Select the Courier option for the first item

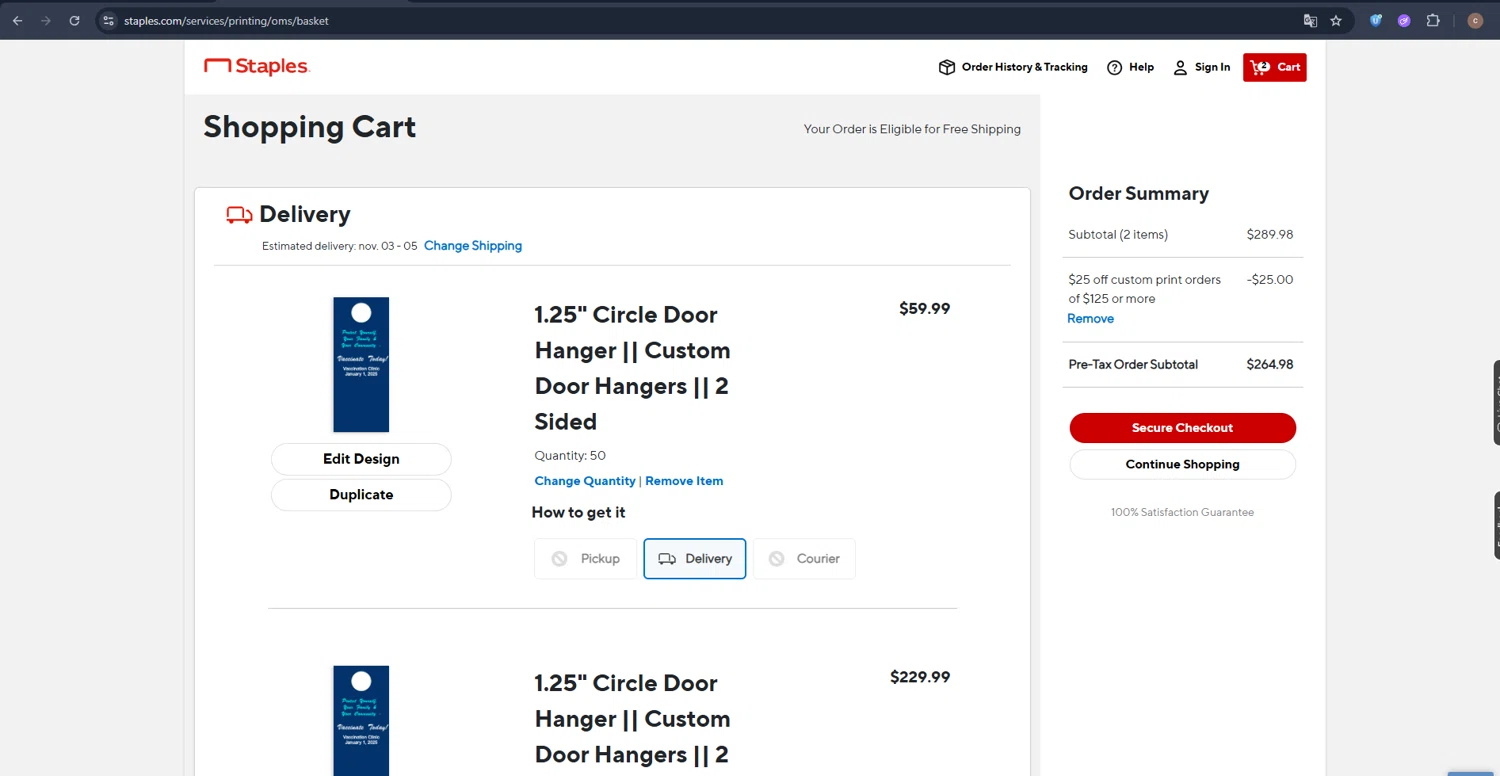pos(804,559)
